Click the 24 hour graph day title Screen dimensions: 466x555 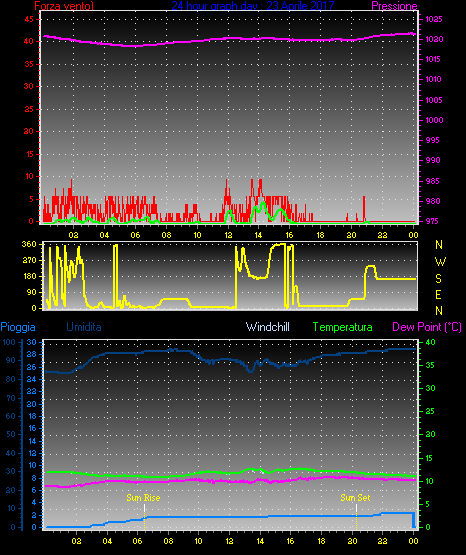tap(253, 5)
